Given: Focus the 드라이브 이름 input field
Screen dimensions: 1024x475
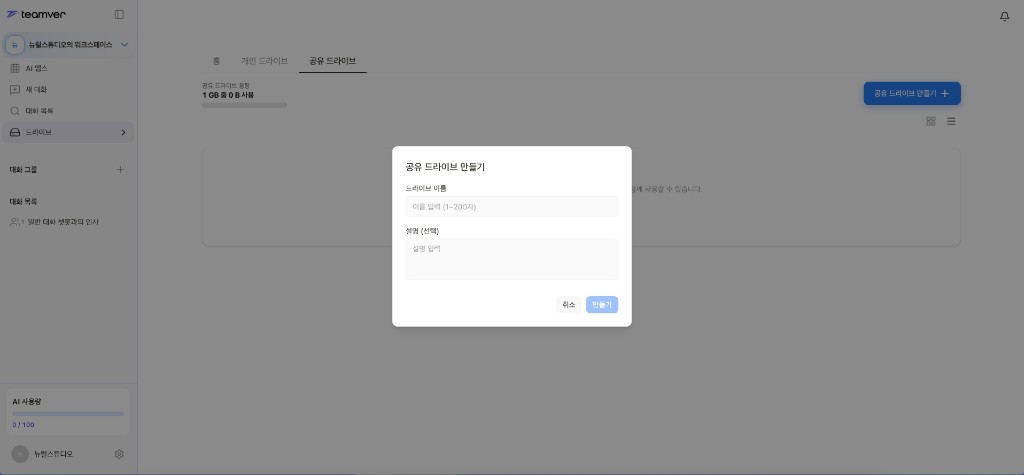Looking at the screenshot, I should pos(512,206).
